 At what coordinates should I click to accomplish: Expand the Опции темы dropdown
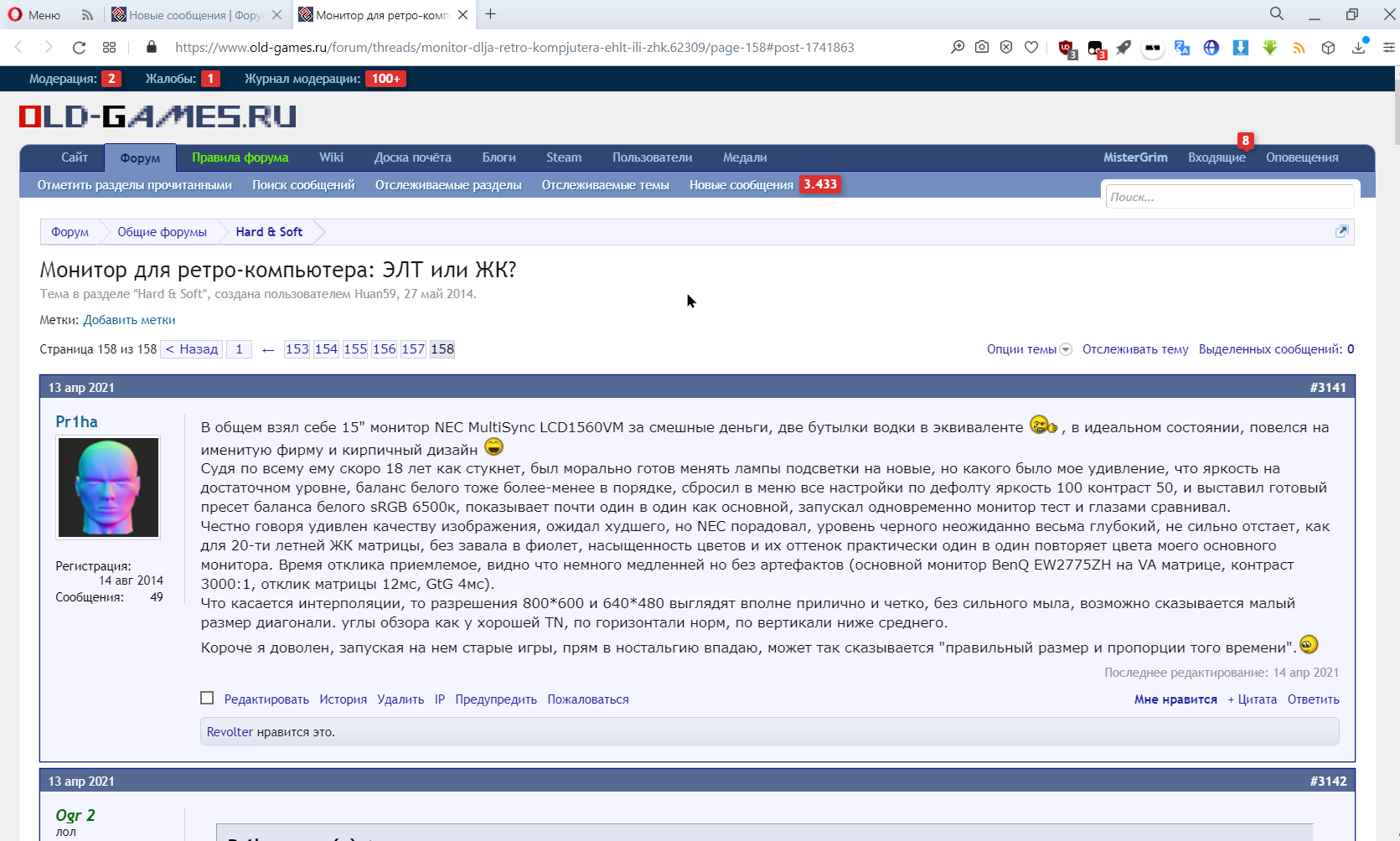click(x=1029, y=349)
